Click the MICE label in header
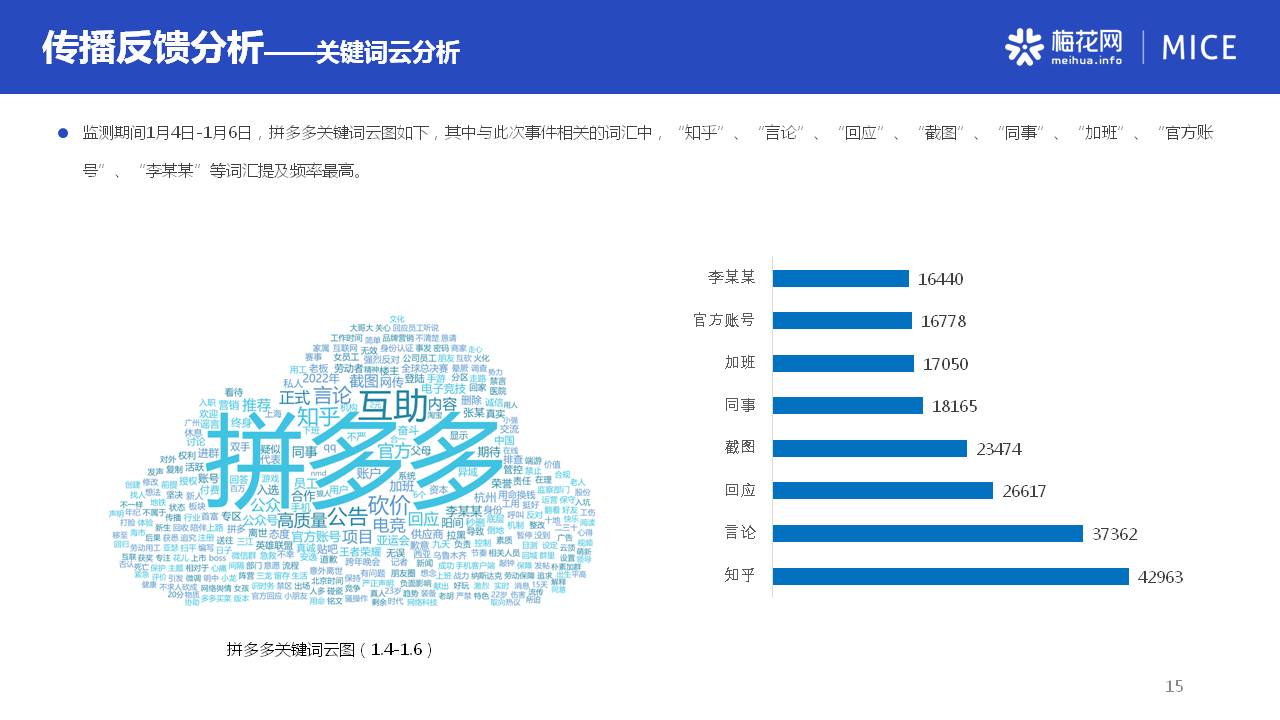 coord(1200,47)
